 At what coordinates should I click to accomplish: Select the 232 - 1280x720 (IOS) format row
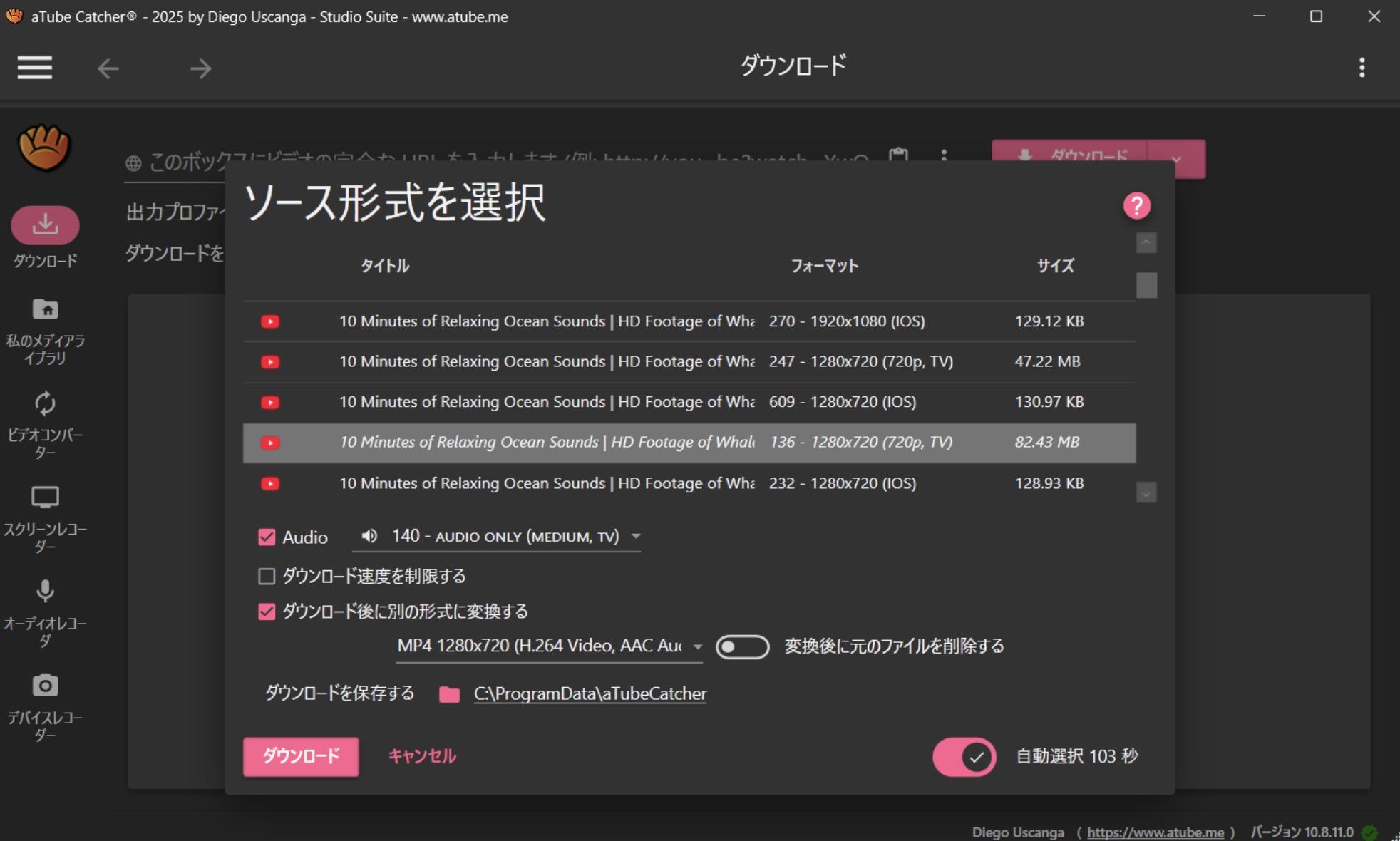coord(689,483)
